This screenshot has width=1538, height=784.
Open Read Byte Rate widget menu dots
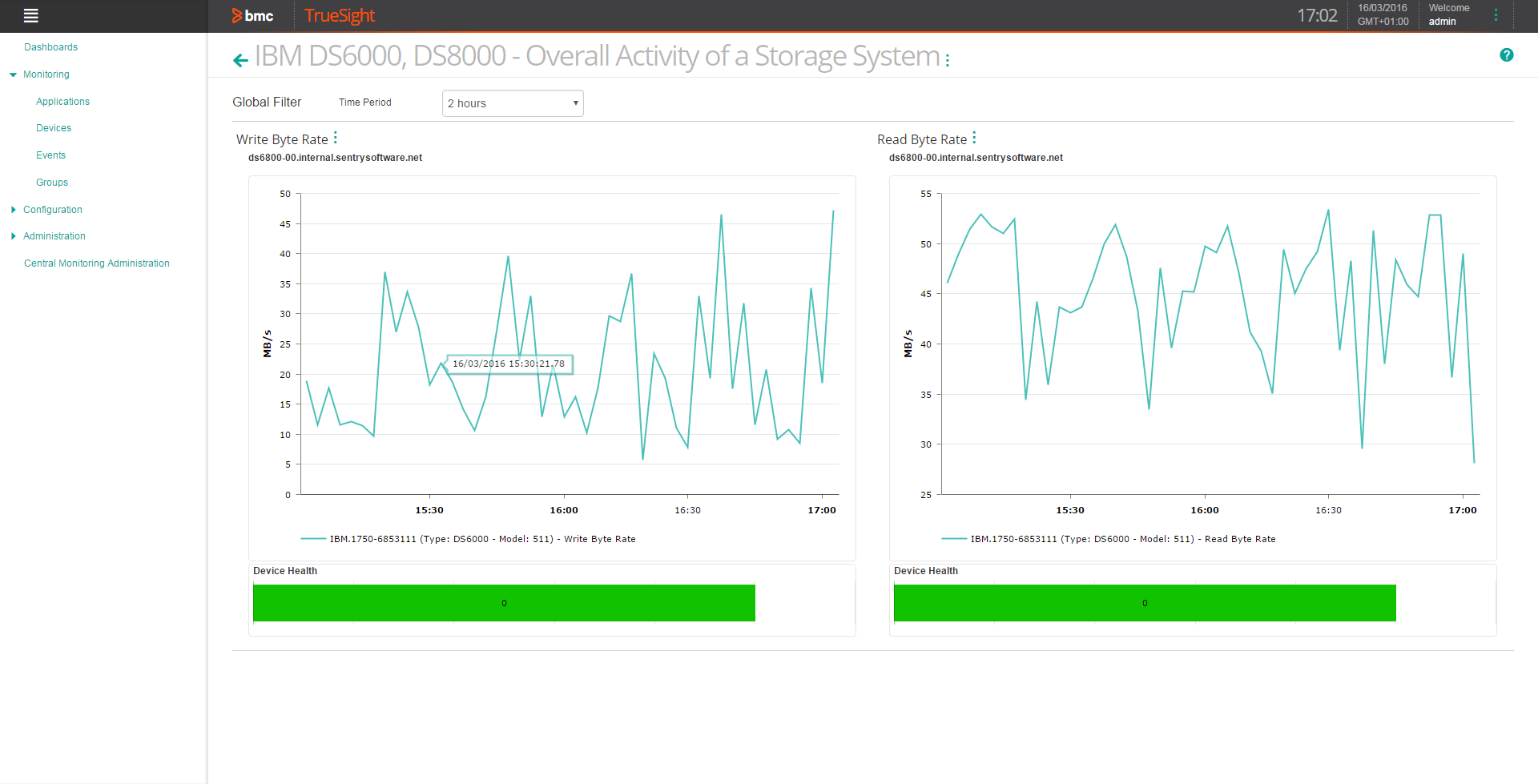click(974, 138)
